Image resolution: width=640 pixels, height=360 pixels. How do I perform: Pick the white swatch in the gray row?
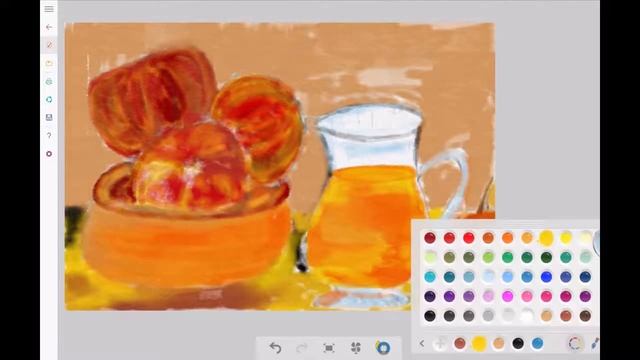[x=527, y=316]
